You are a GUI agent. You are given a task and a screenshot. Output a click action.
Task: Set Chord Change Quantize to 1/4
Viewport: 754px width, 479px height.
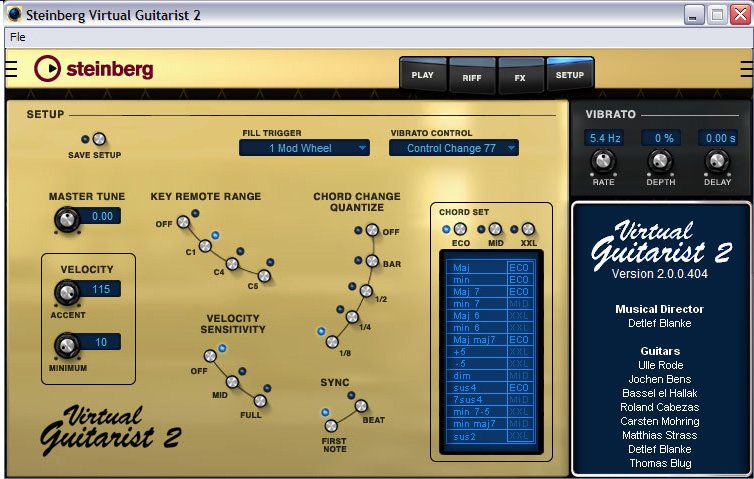352,317
